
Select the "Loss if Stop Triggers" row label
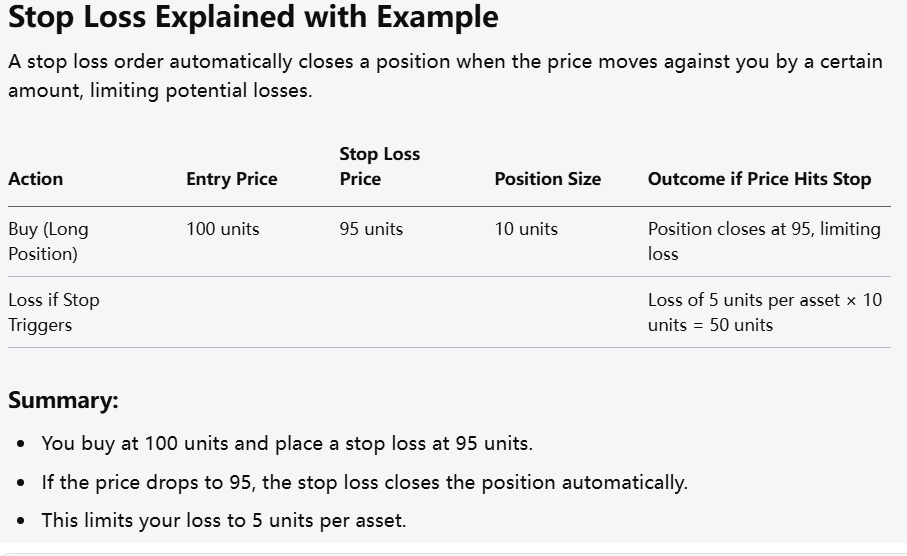[54, 312]
